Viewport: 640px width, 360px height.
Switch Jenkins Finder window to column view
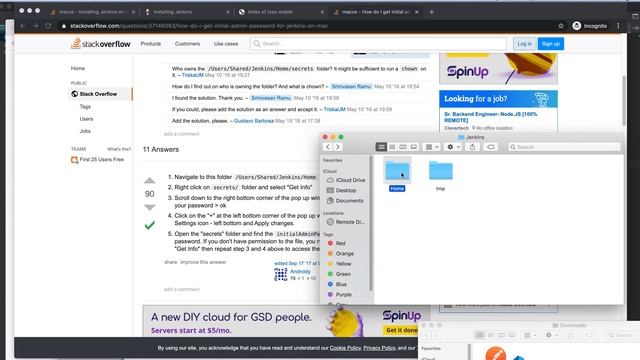tap(403, 147)
